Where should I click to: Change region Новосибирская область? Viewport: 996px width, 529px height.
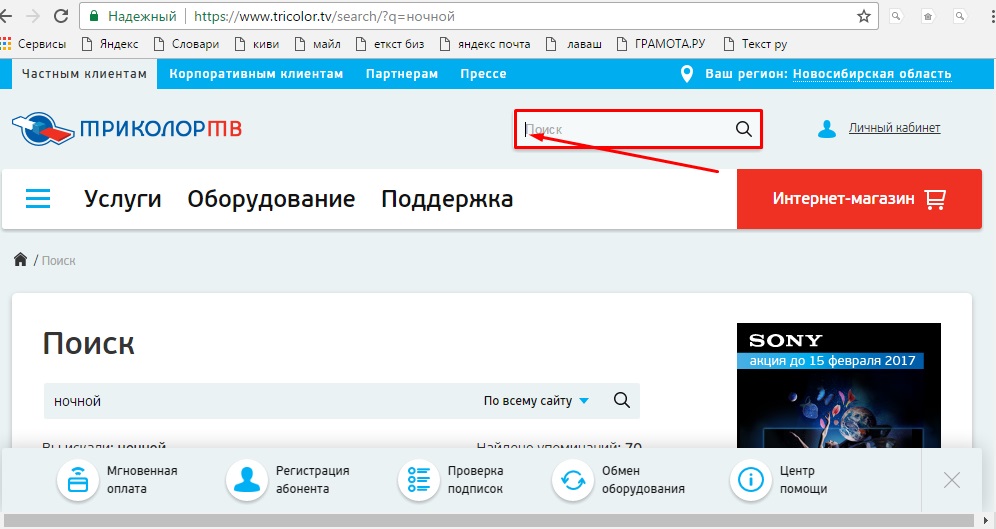[x=872, y=74]
